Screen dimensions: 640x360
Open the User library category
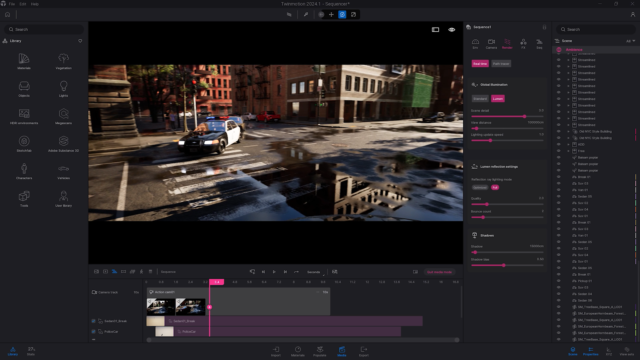63,199
